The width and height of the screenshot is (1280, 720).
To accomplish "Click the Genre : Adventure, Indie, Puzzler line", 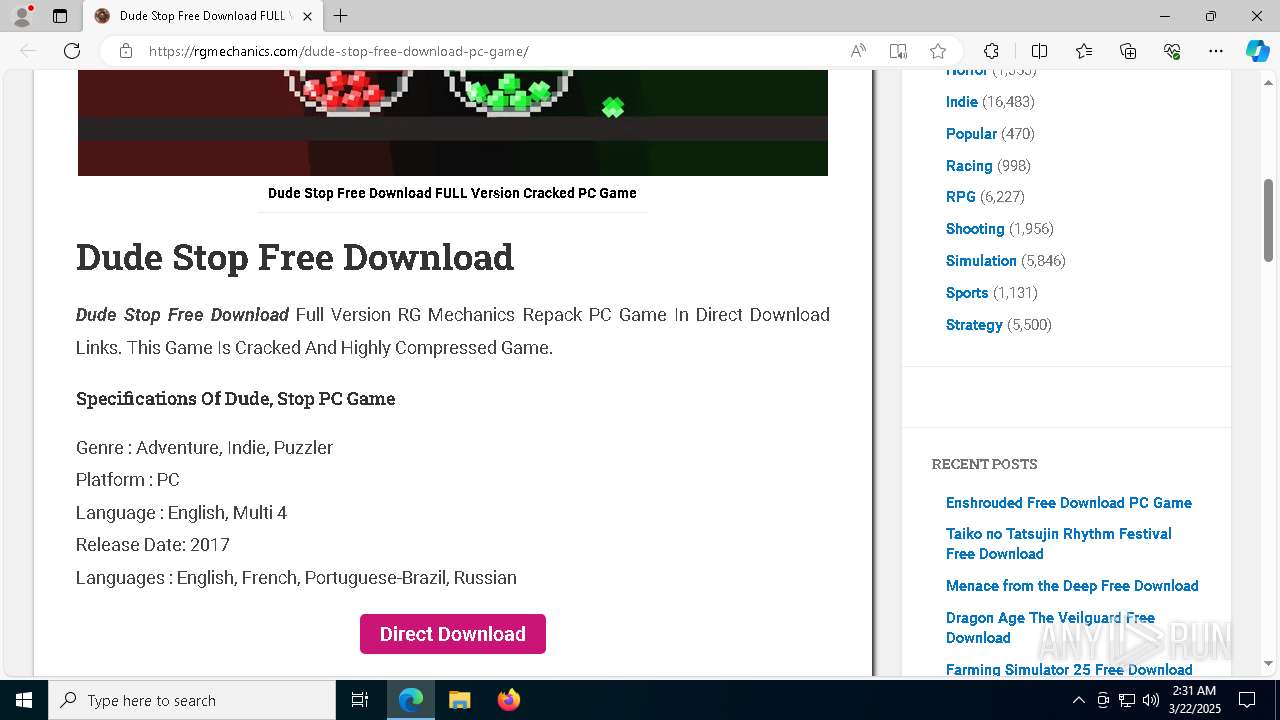I will coord(205,447).
